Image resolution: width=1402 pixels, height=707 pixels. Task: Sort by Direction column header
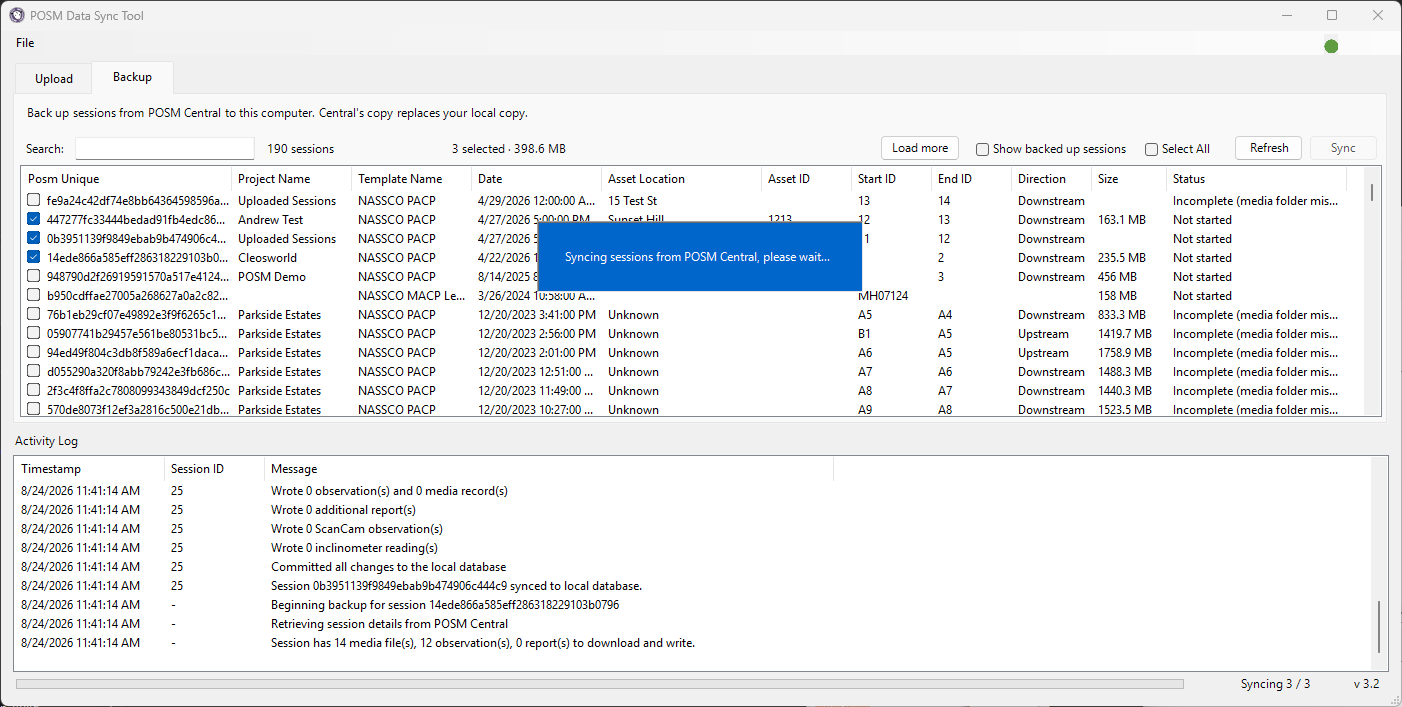point(1052,179)
